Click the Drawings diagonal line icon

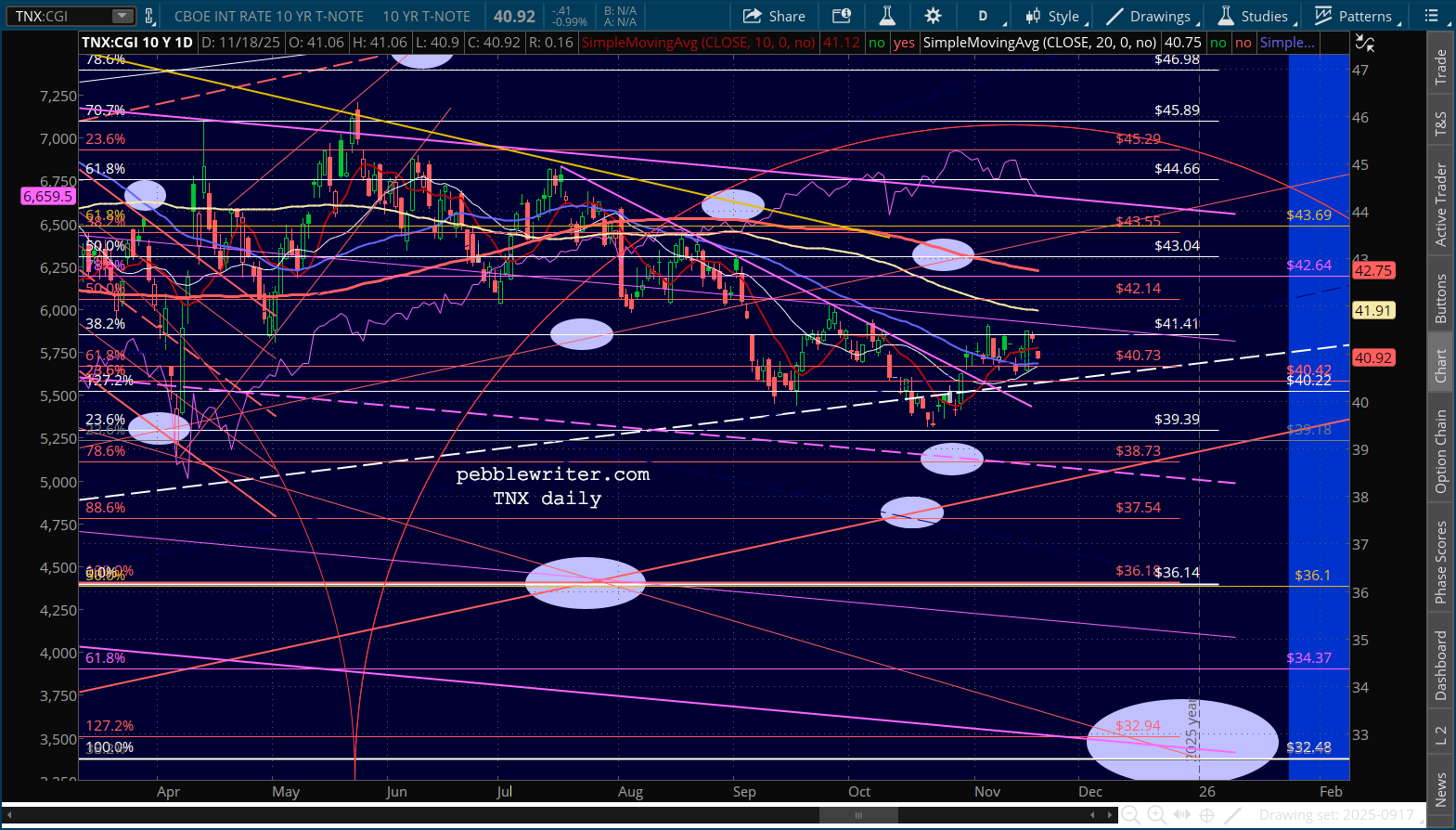pos(1115,16)
